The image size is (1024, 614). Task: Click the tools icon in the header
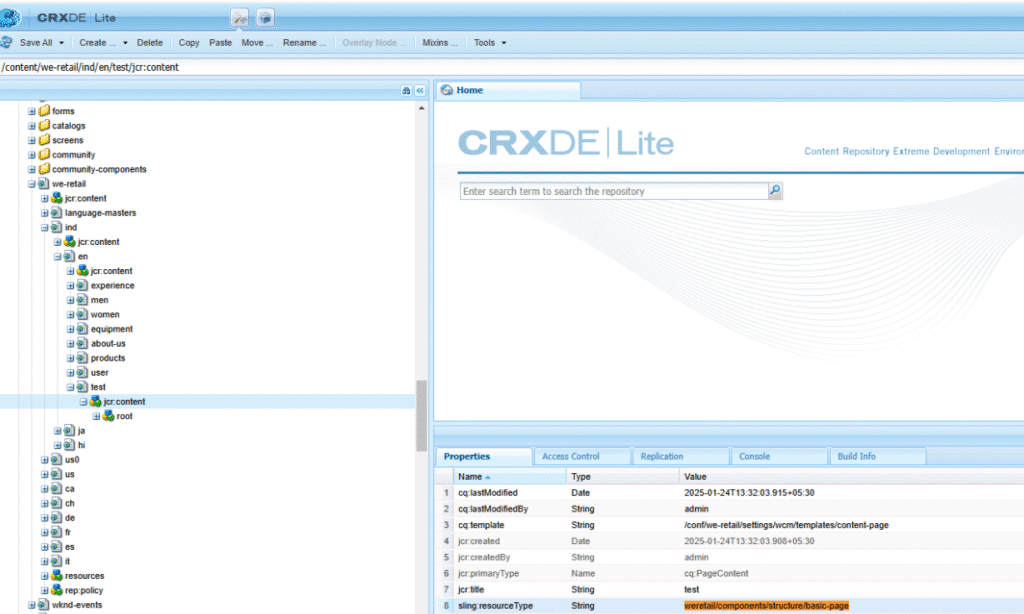point(240,18)
